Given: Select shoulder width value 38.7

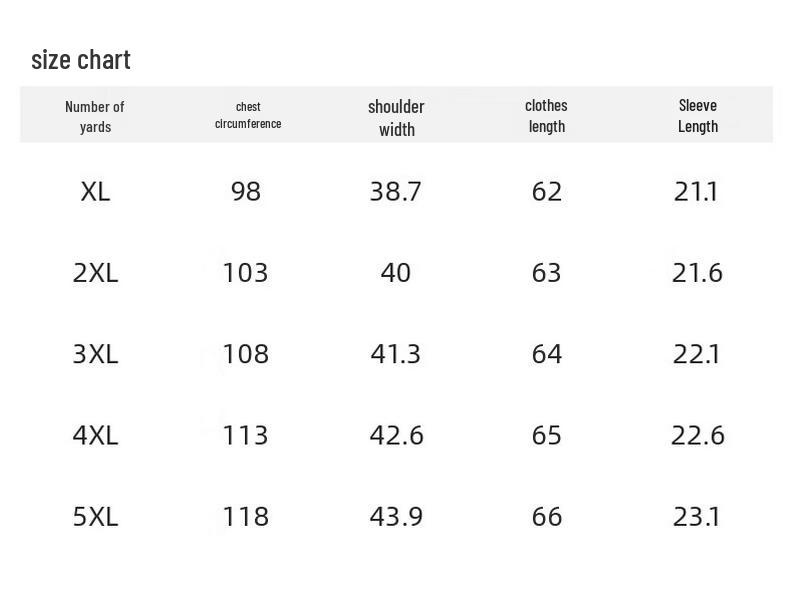Looking at the screenshot, I should click(x=396, y=191).
